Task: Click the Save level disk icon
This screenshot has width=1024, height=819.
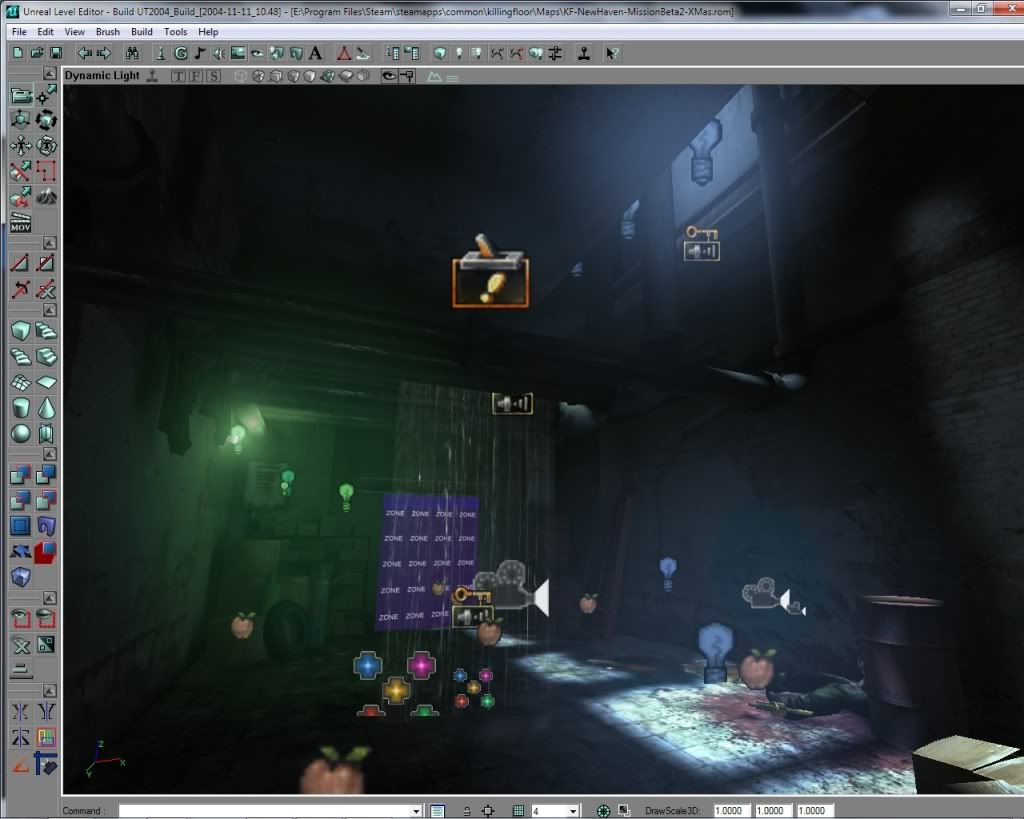Action: tap(56, 53)
